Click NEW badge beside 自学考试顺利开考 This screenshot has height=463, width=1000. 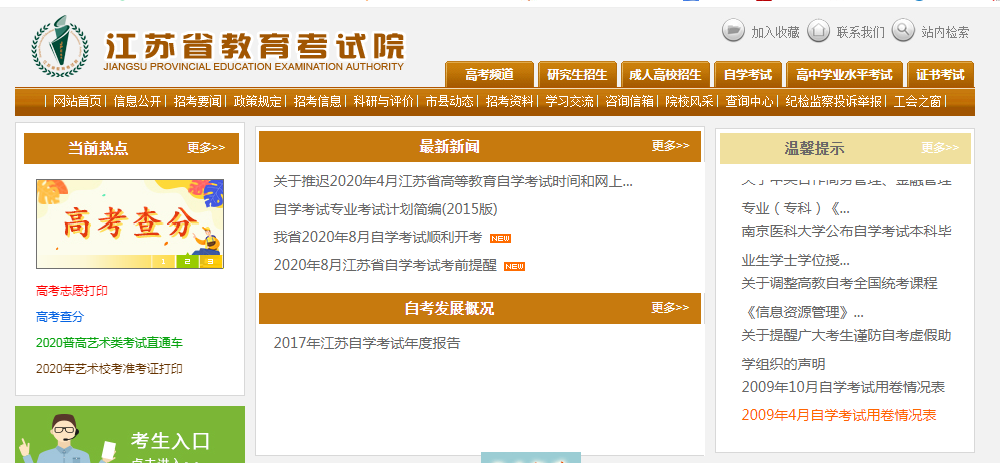tap(501, 239)
